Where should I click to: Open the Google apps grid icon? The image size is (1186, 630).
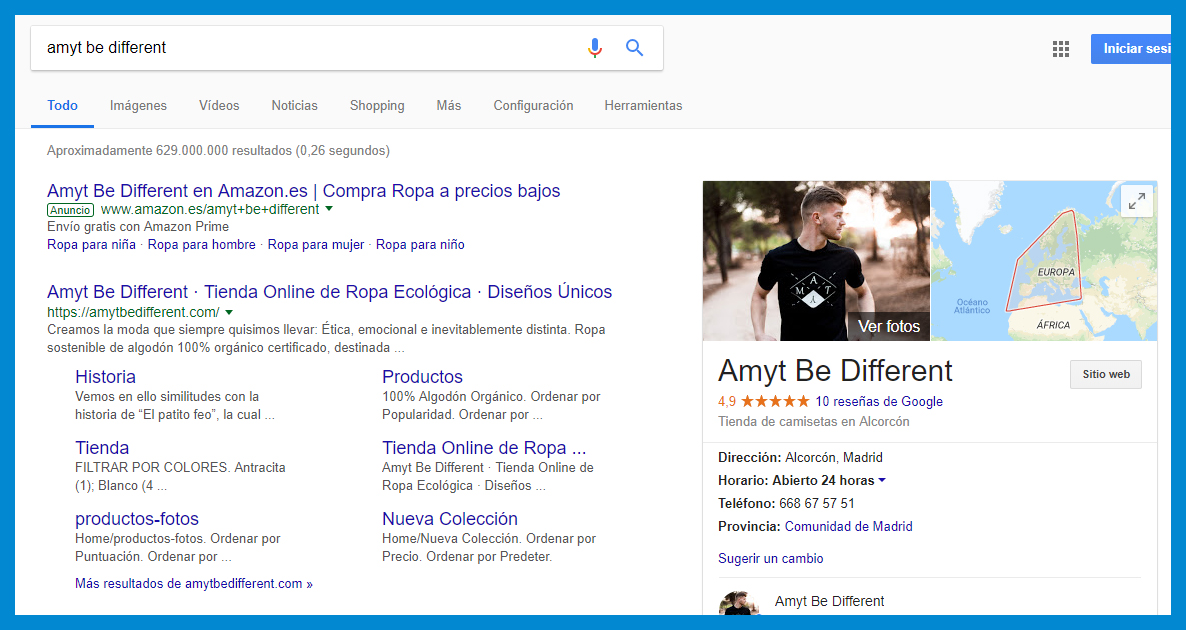coord(1061,49)
